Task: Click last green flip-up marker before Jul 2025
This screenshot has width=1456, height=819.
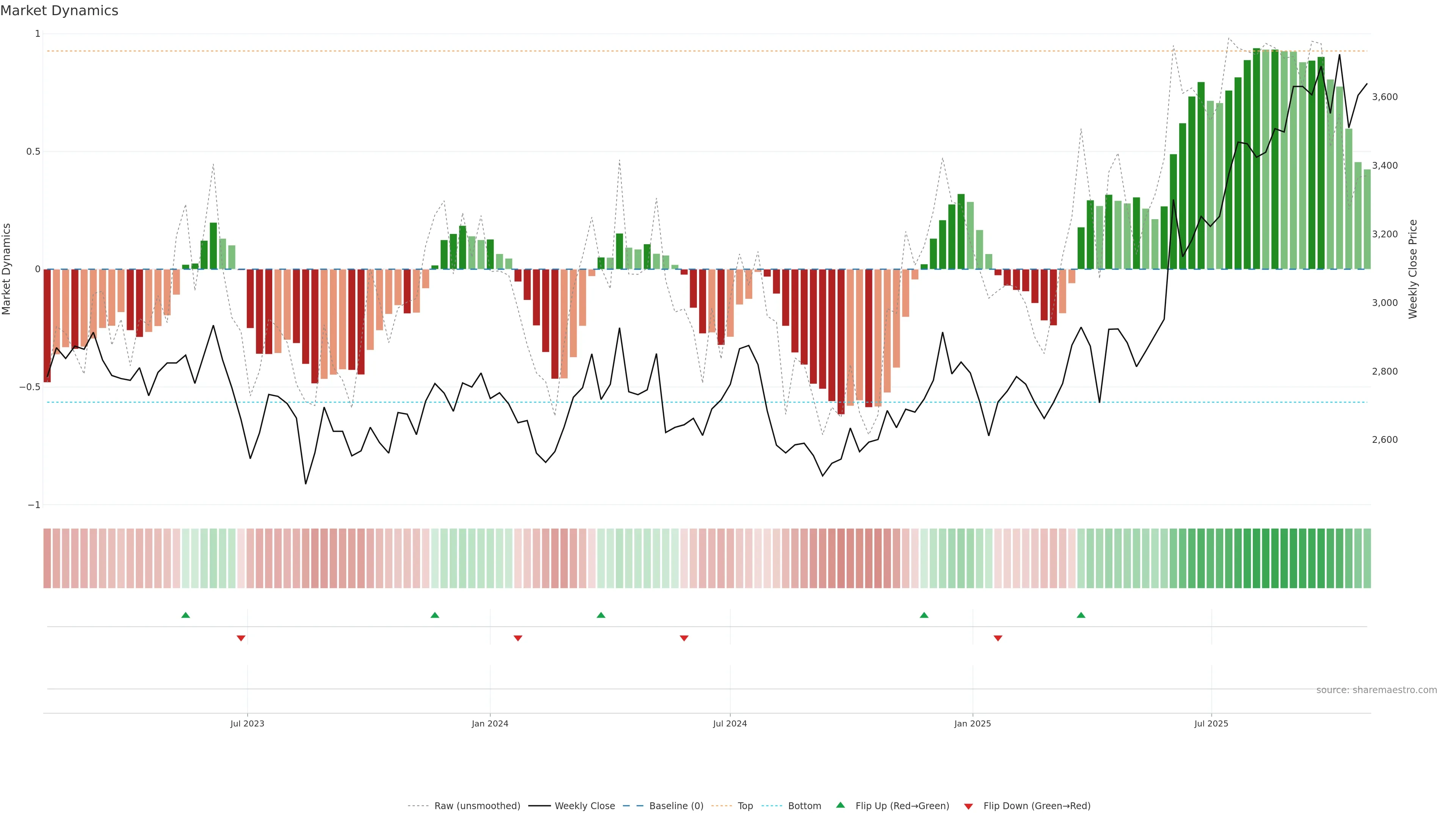Action: click(x=1081, y=615)
